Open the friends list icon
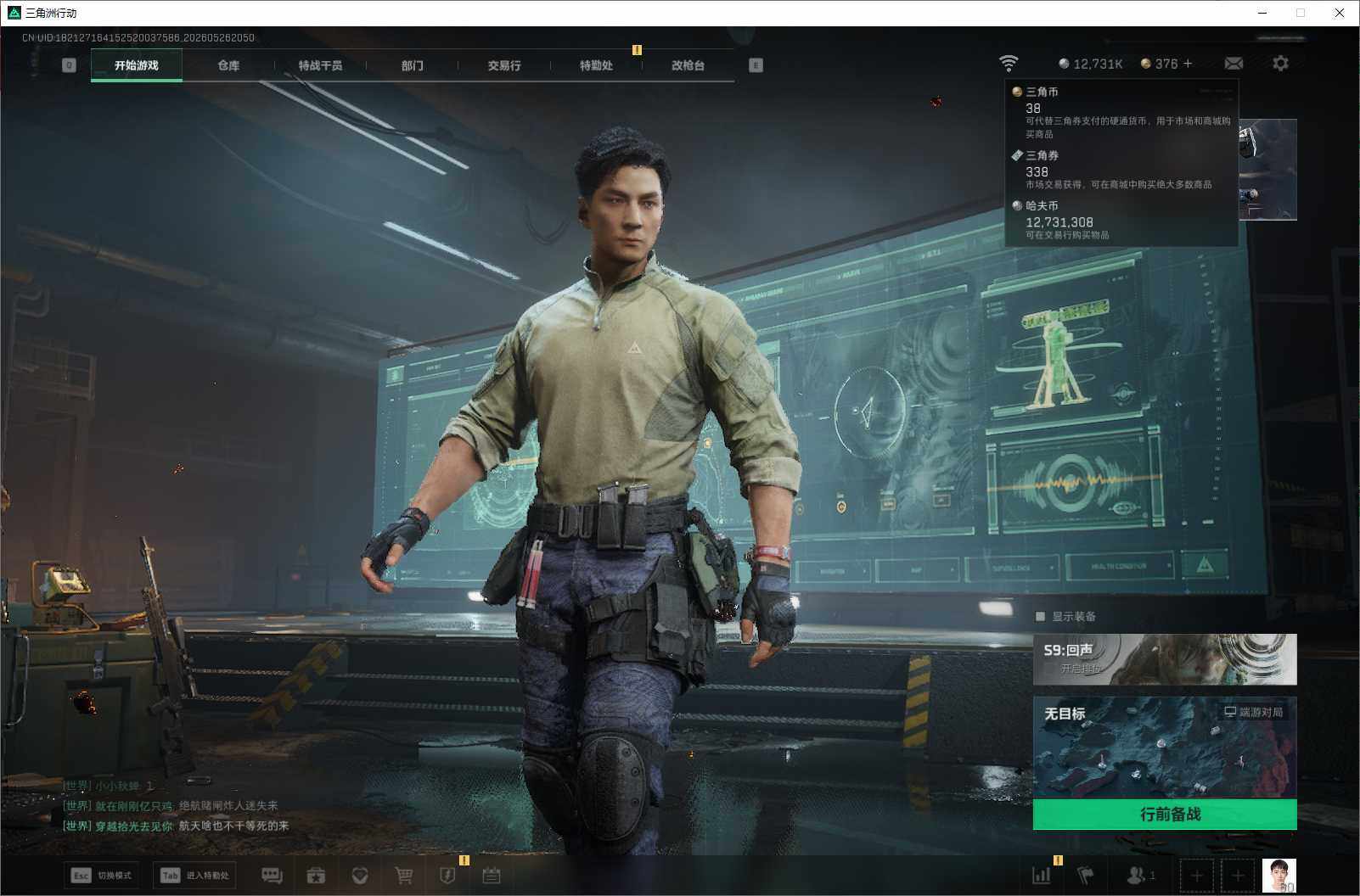This screenshot has height=896, width=1360. pos(1140,875)
